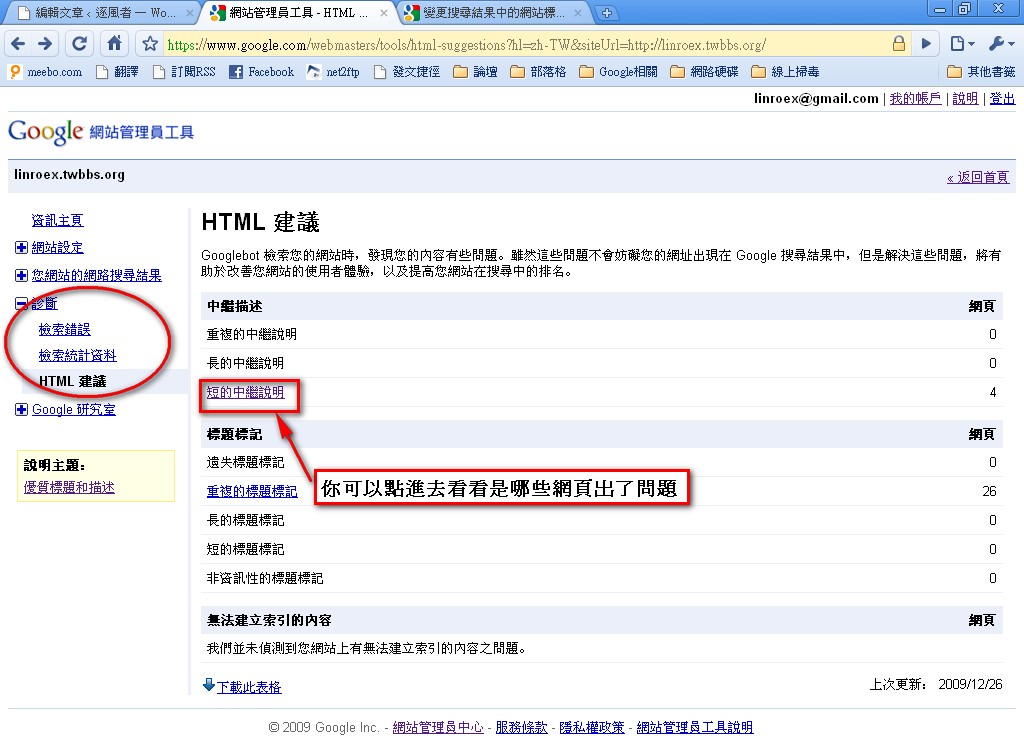The width and height of the screenshot is (1024, 738).
Task: Open the 網路硬碟 bookmarks folder
Action: (704, 72)
